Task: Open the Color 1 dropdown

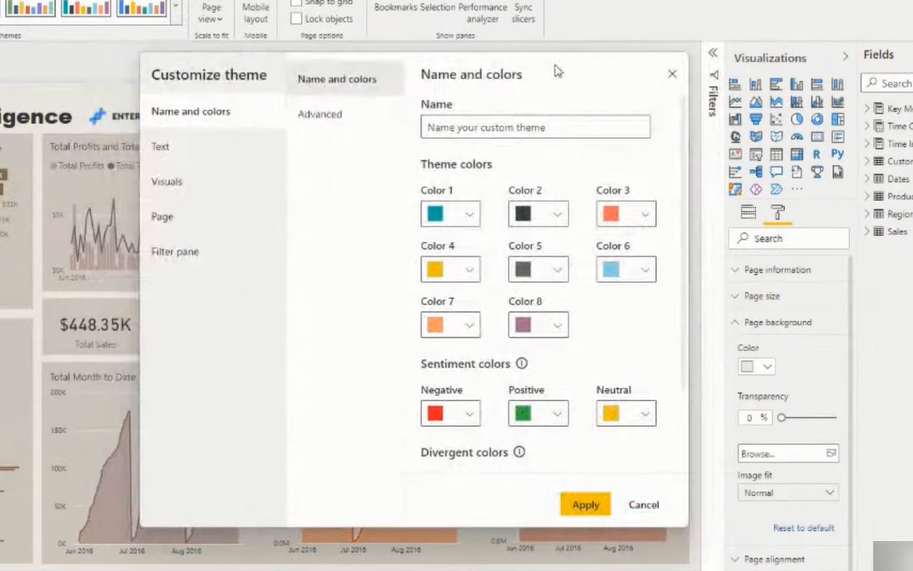Action: pyautogui.click(x=451, y=214)
